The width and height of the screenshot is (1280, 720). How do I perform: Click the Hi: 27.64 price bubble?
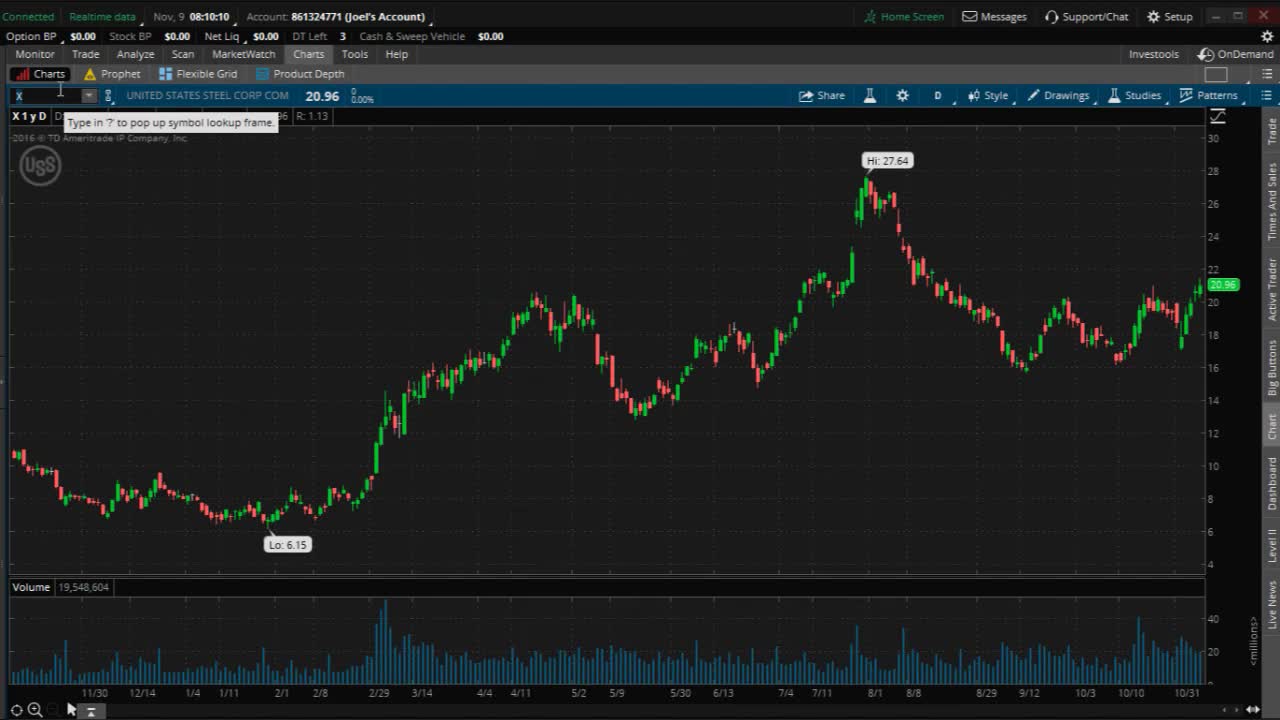tap(887, 161)
